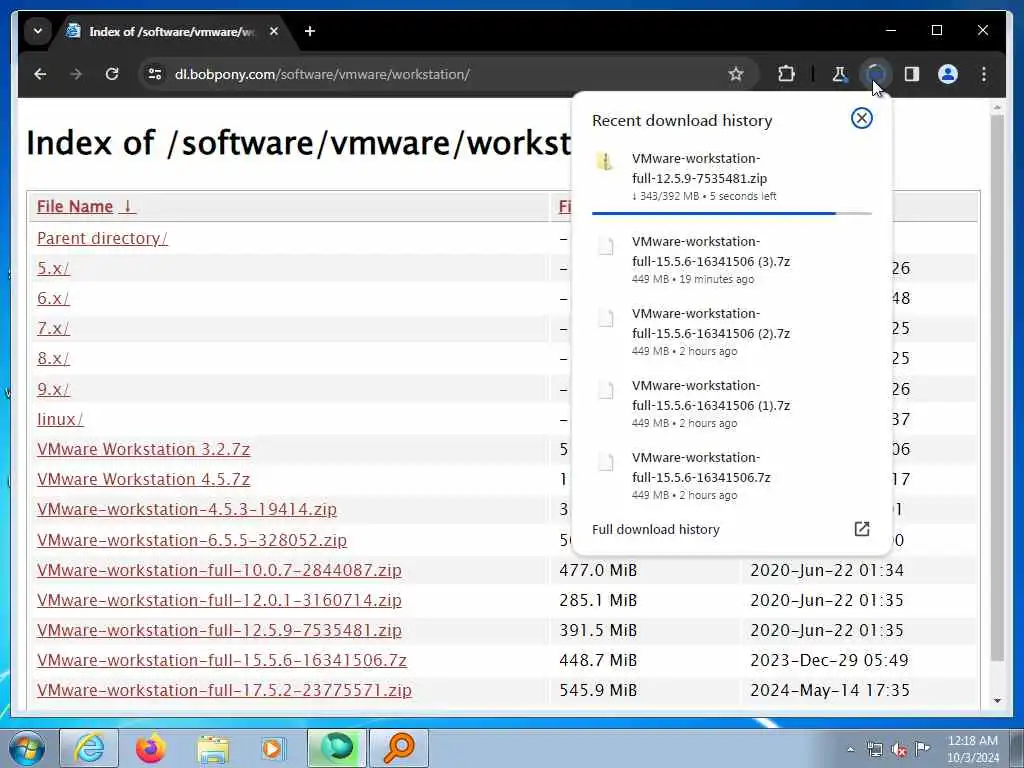This screenshot has width=1024, height=768.
Task: Open the side panel icon
Action: coord(912,74)
